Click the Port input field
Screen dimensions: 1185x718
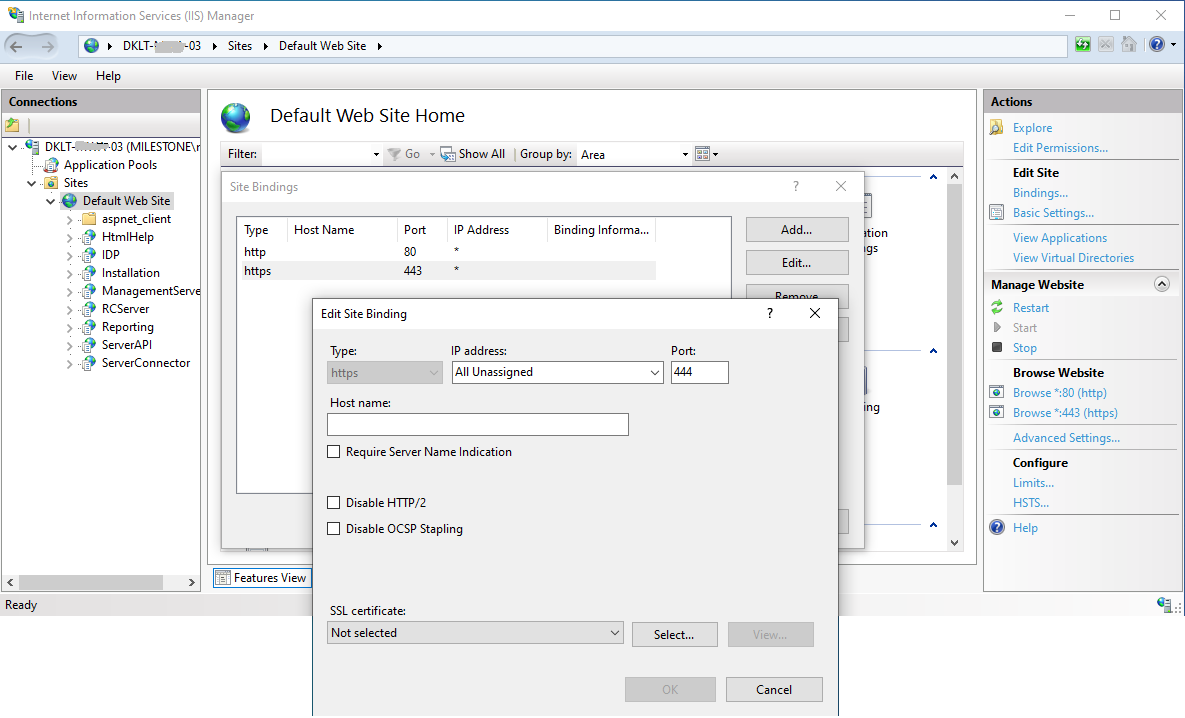699,372
